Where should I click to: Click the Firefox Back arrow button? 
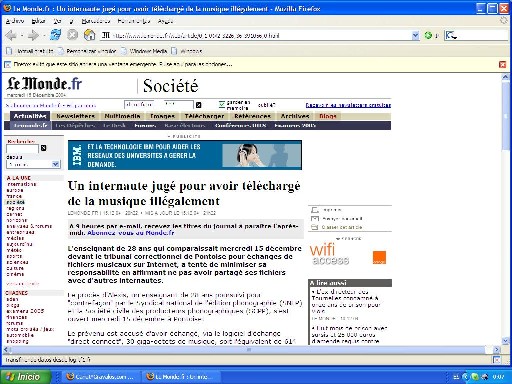click(x=11, y=35)
